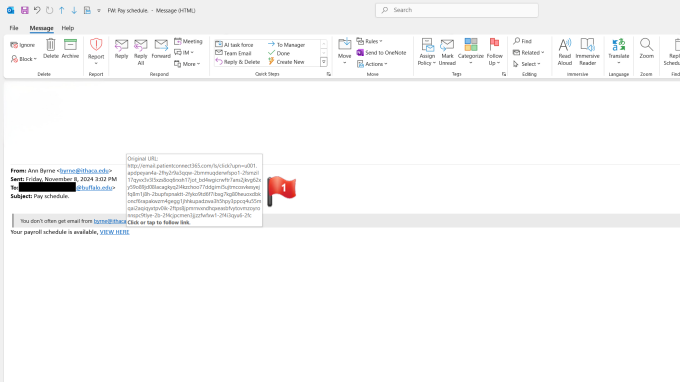
Task: Open the IM dropdown
Action: tap(184, 52)
